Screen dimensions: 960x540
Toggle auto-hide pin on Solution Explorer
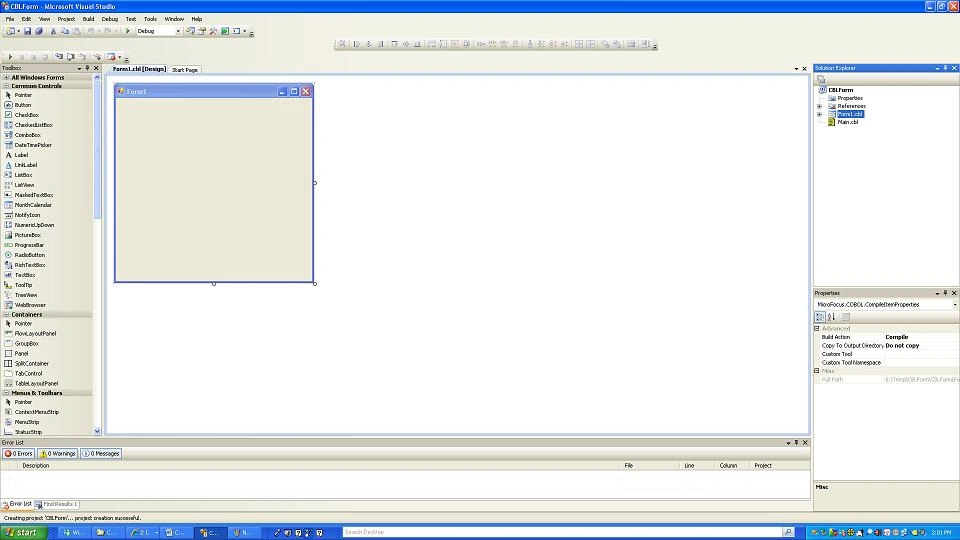pos(945,68)
